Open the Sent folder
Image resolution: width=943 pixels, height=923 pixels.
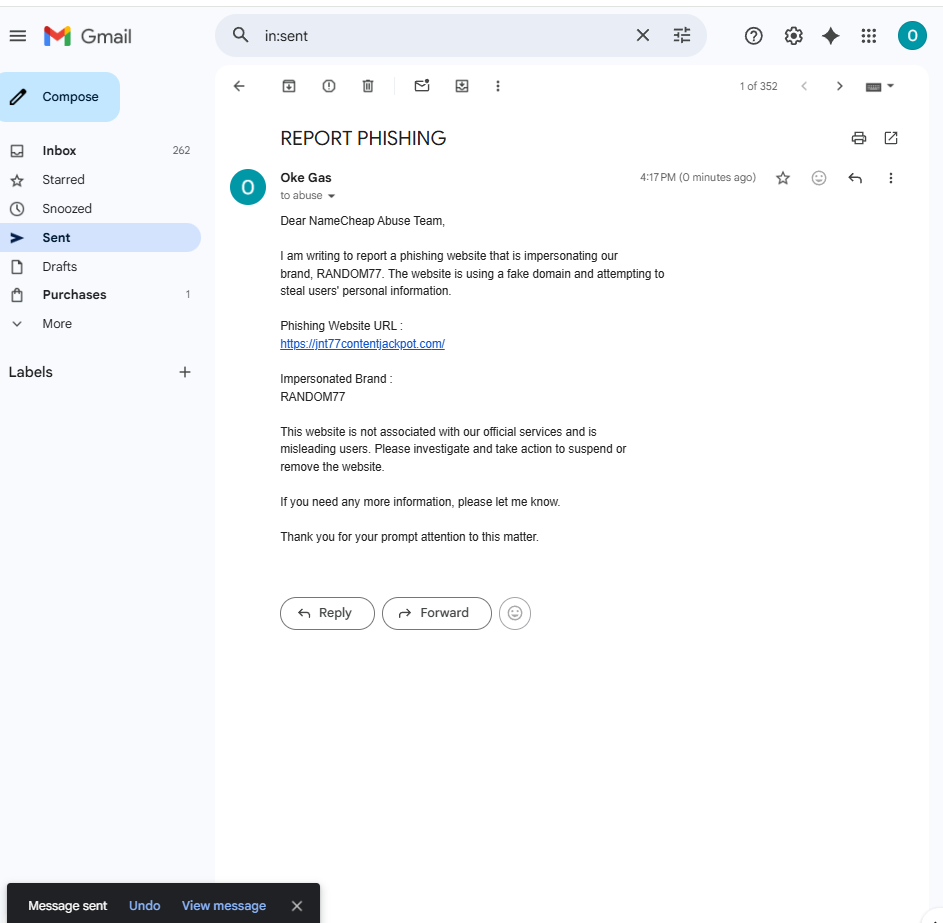click(100, 238)
